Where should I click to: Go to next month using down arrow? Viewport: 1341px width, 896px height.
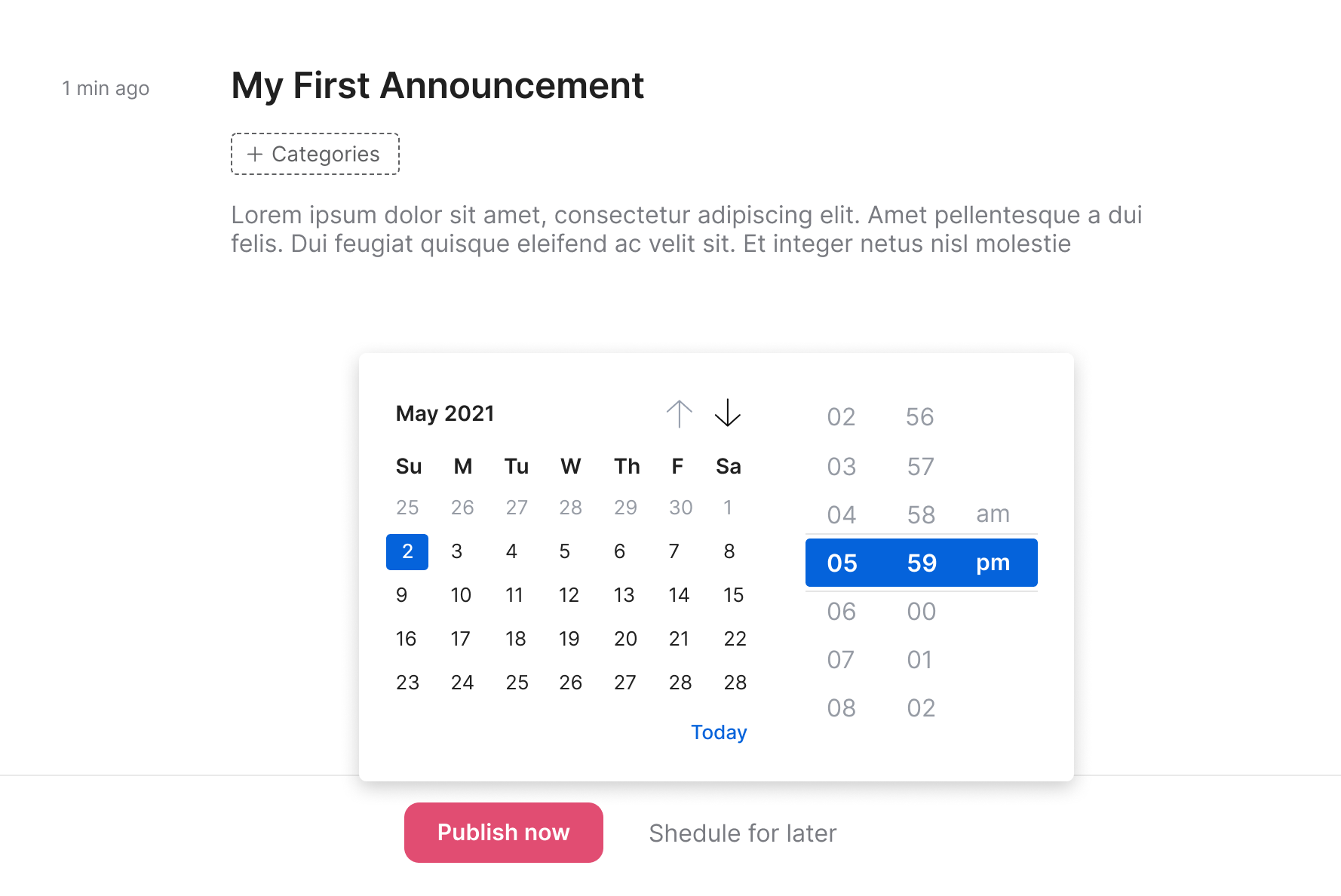(727, 413)
